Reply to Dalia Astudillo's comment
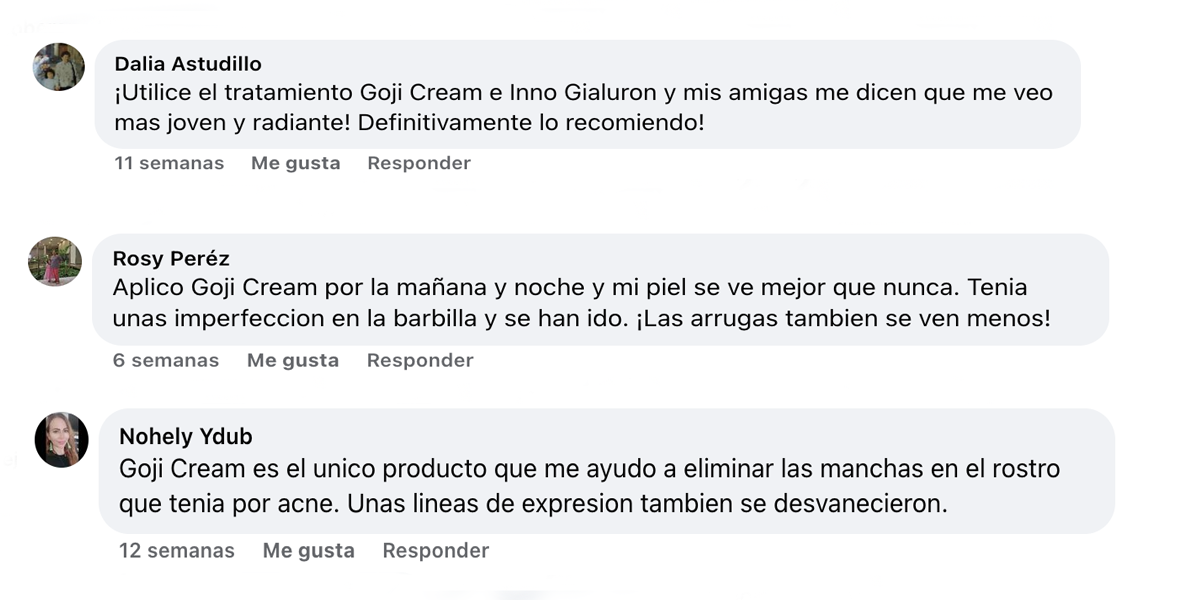The height and width of the screenshot is (600, 1200). [x=419, y=163]
